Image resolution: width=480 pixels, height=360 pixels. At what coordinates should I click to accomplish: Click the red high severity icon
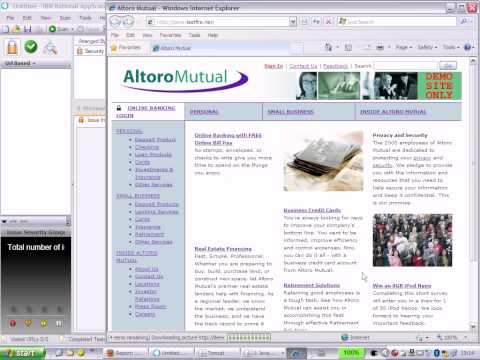pos(13,323)
